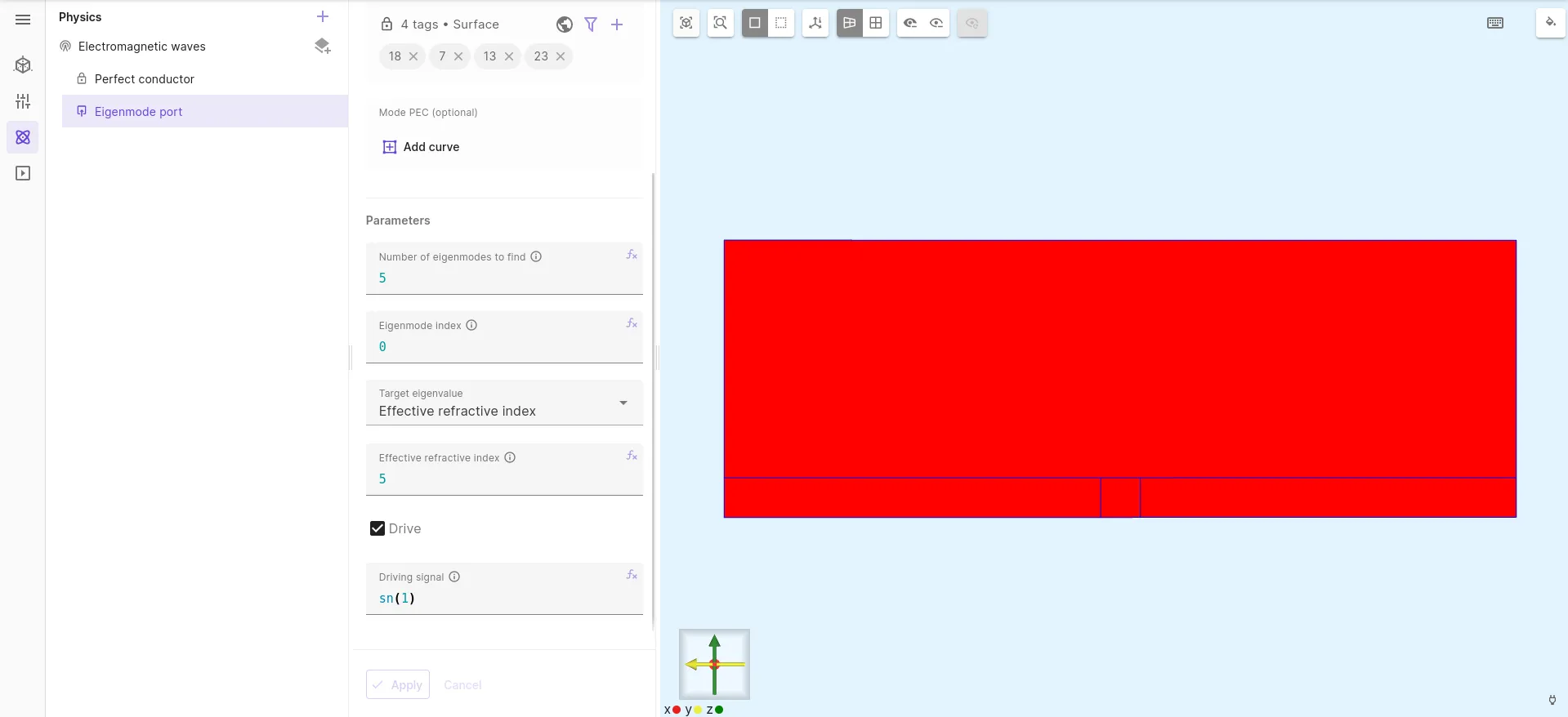Activate zoom to region tool

coord(720,23)
